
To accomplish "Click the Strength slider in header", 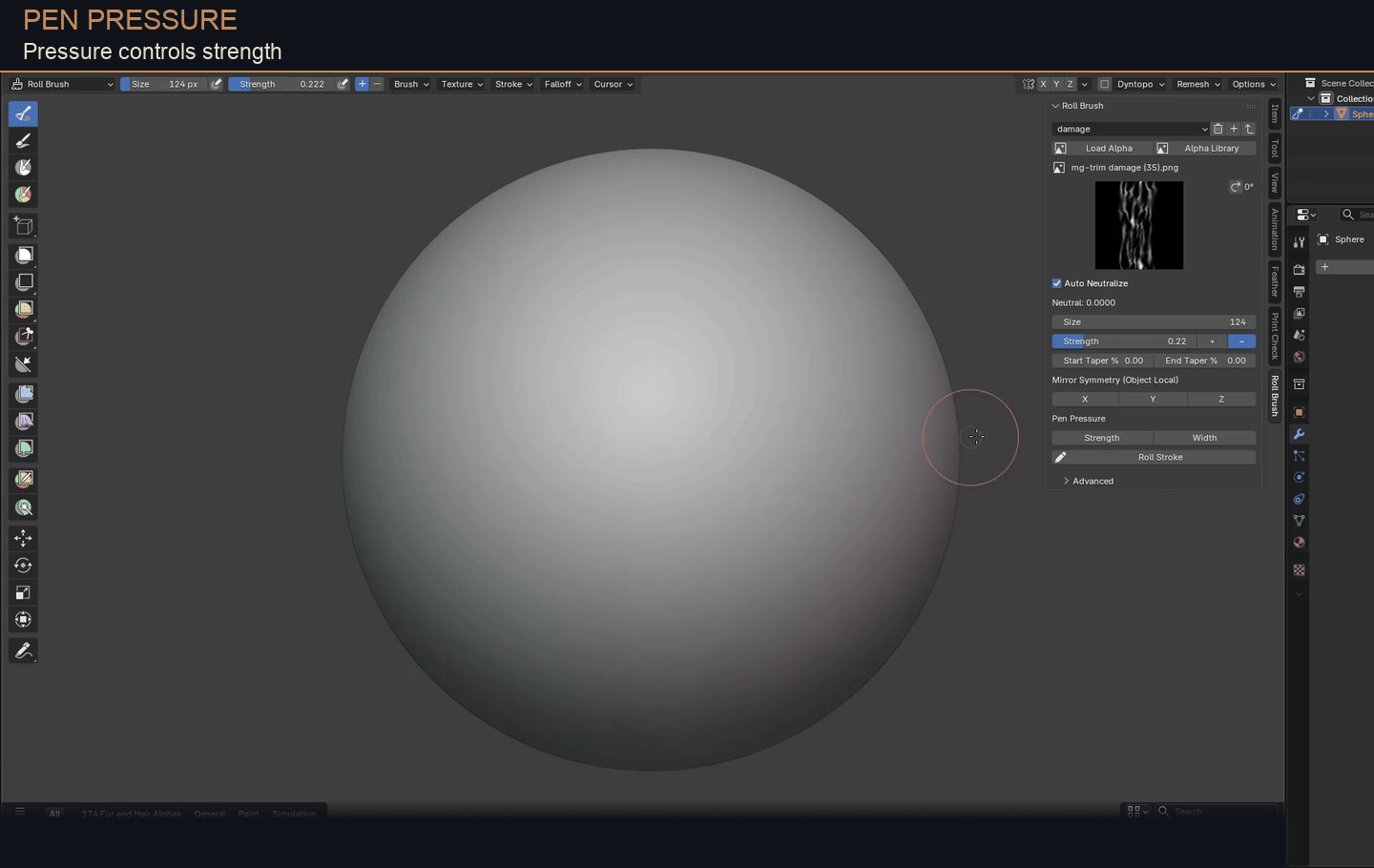I will click(281, 84).
